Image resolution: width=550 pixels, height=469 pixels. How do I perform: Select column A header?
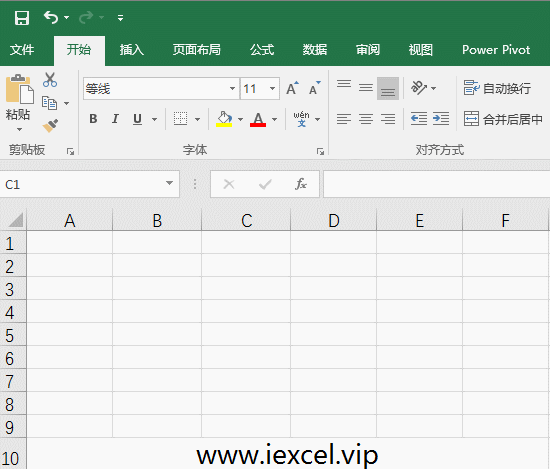(x=69, y=220)
